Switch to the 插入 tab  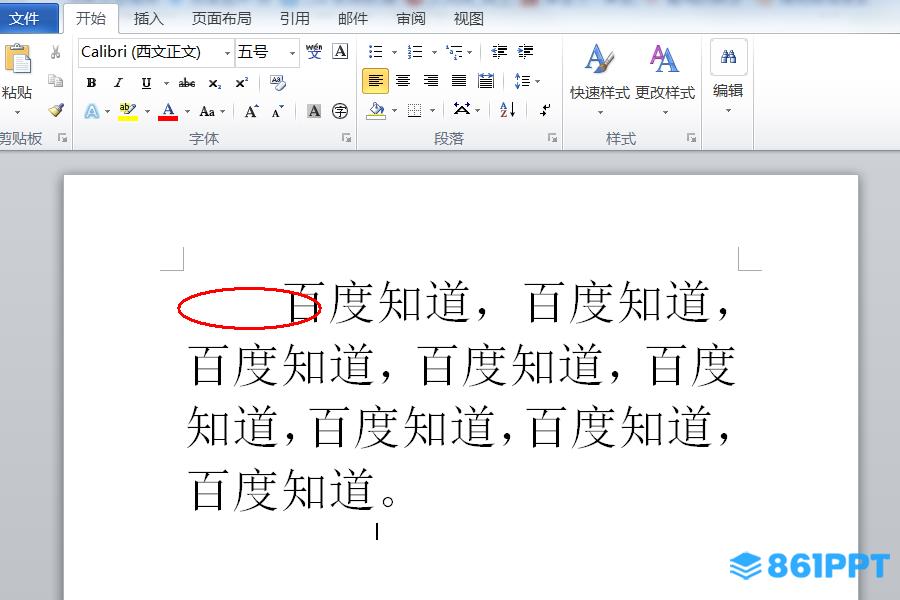pos(149,19)
